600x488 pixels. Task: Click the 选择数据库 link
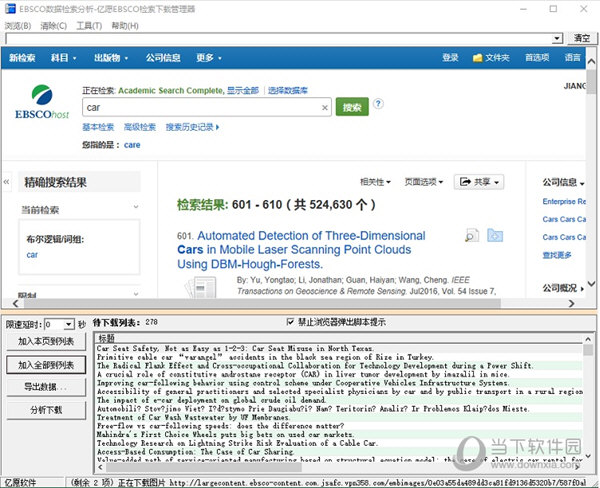[287, 91]
